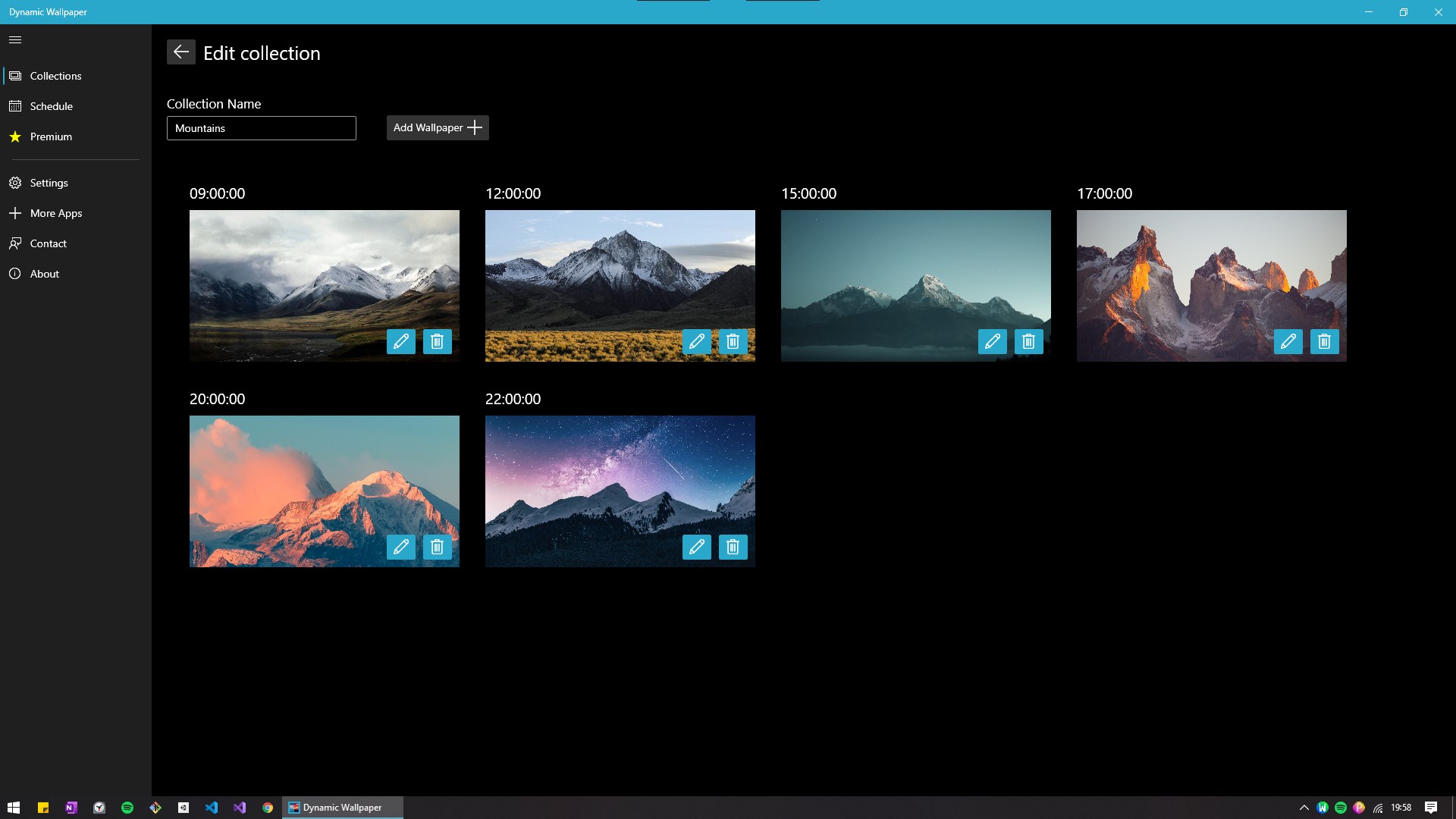This screenshot has width=1456, height=819.
Task: Open the Schedule sidebar section
Action: [x=75, y=106]
